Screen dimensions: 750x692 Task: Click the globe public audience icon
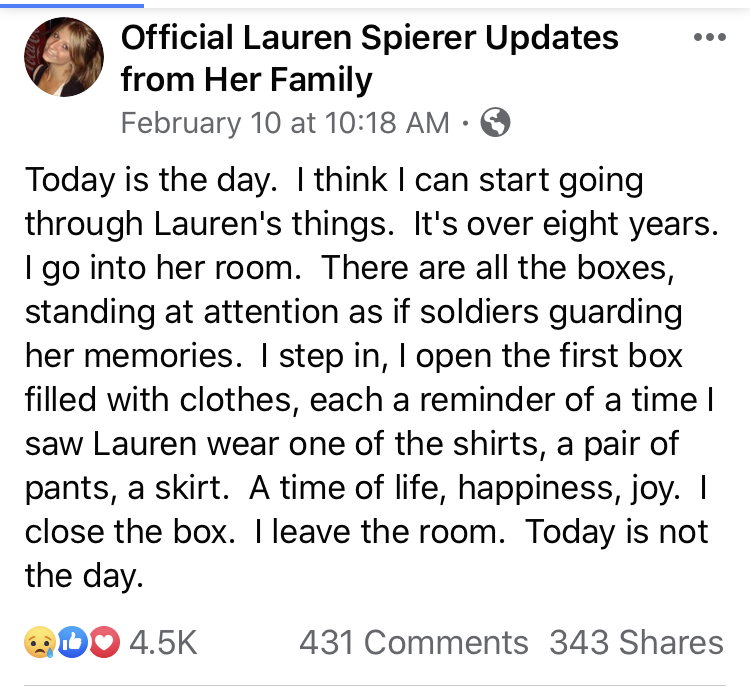496,123
